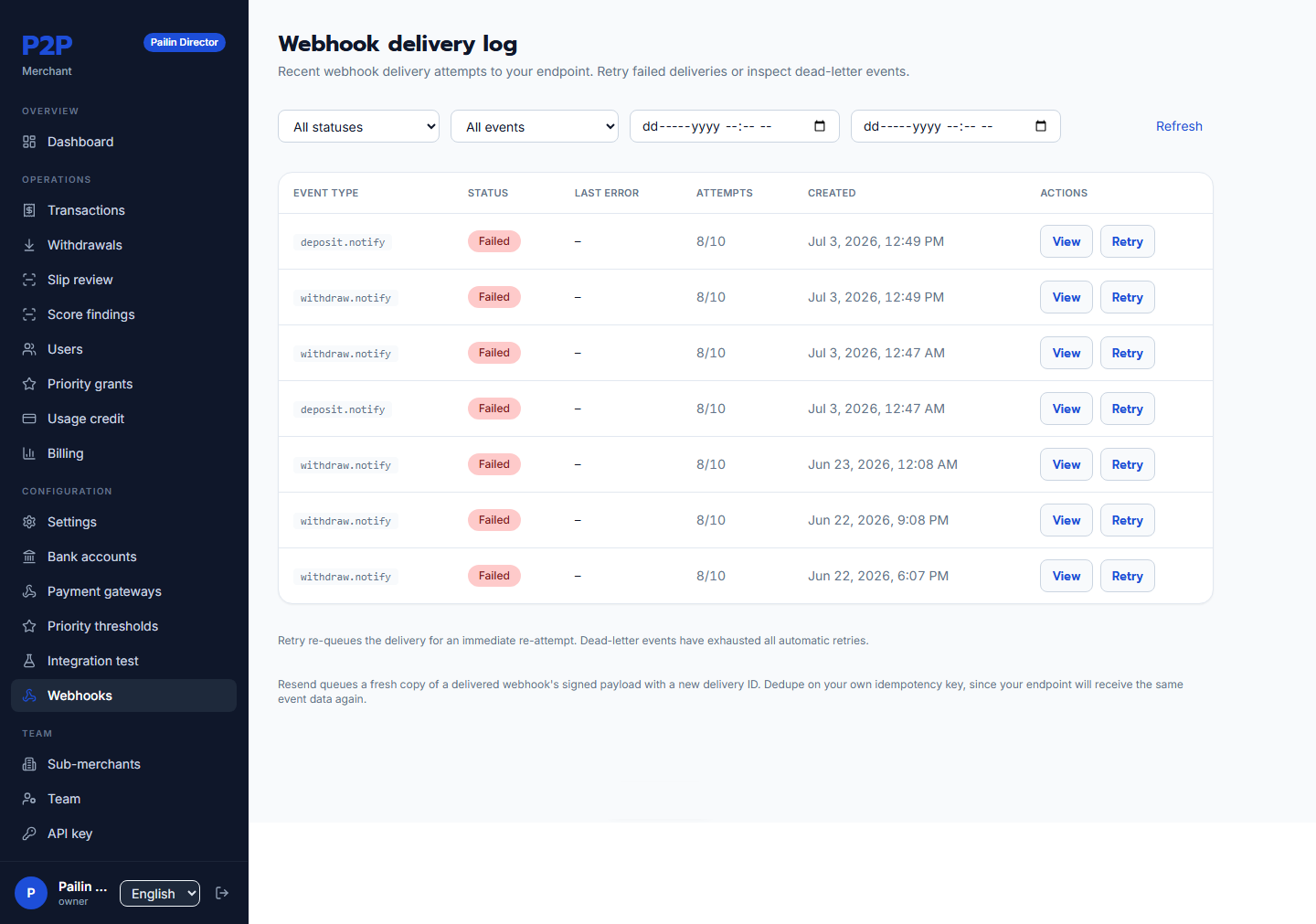Retry the deposit.notify delivery from 12:49 PM
The image size is (1316, 924).
click(1127, 241)
